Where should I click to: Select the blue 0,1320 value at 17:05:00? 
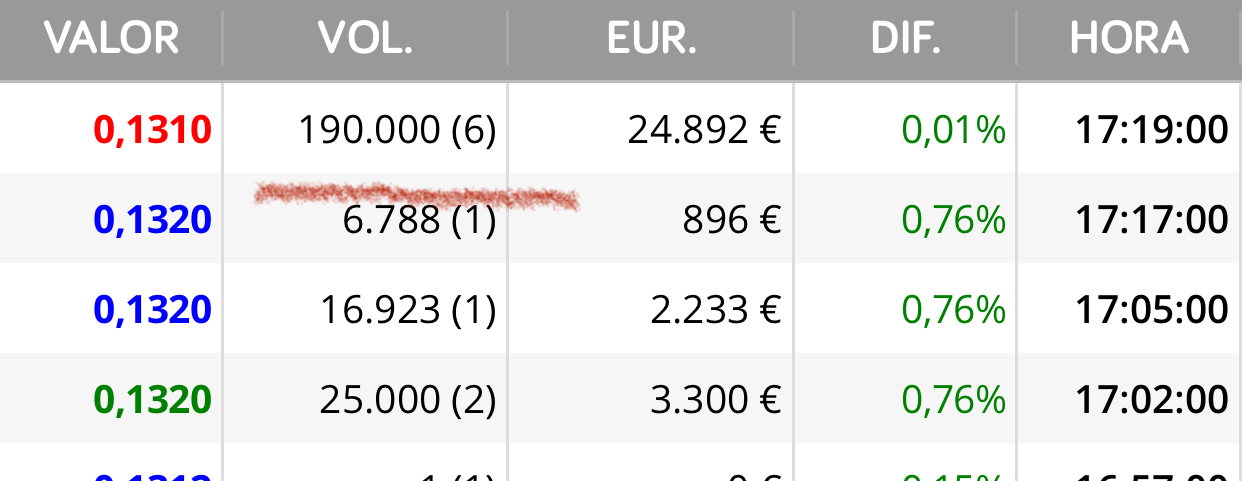[153, 310]
